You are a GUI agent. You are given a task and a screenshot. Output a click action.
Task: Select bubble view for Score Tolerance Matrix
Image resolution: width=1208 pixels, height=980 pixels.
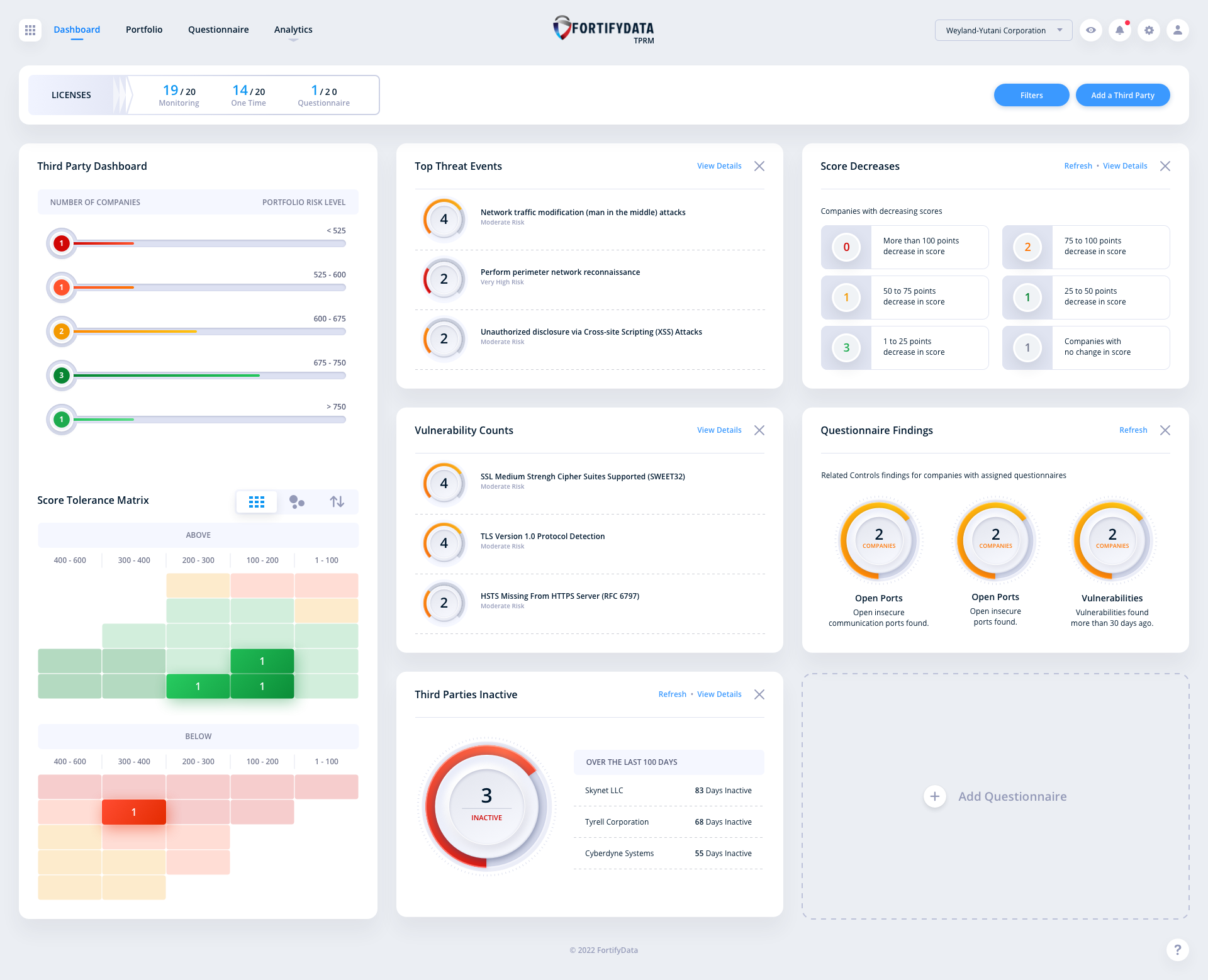click(x=297, y=501)
